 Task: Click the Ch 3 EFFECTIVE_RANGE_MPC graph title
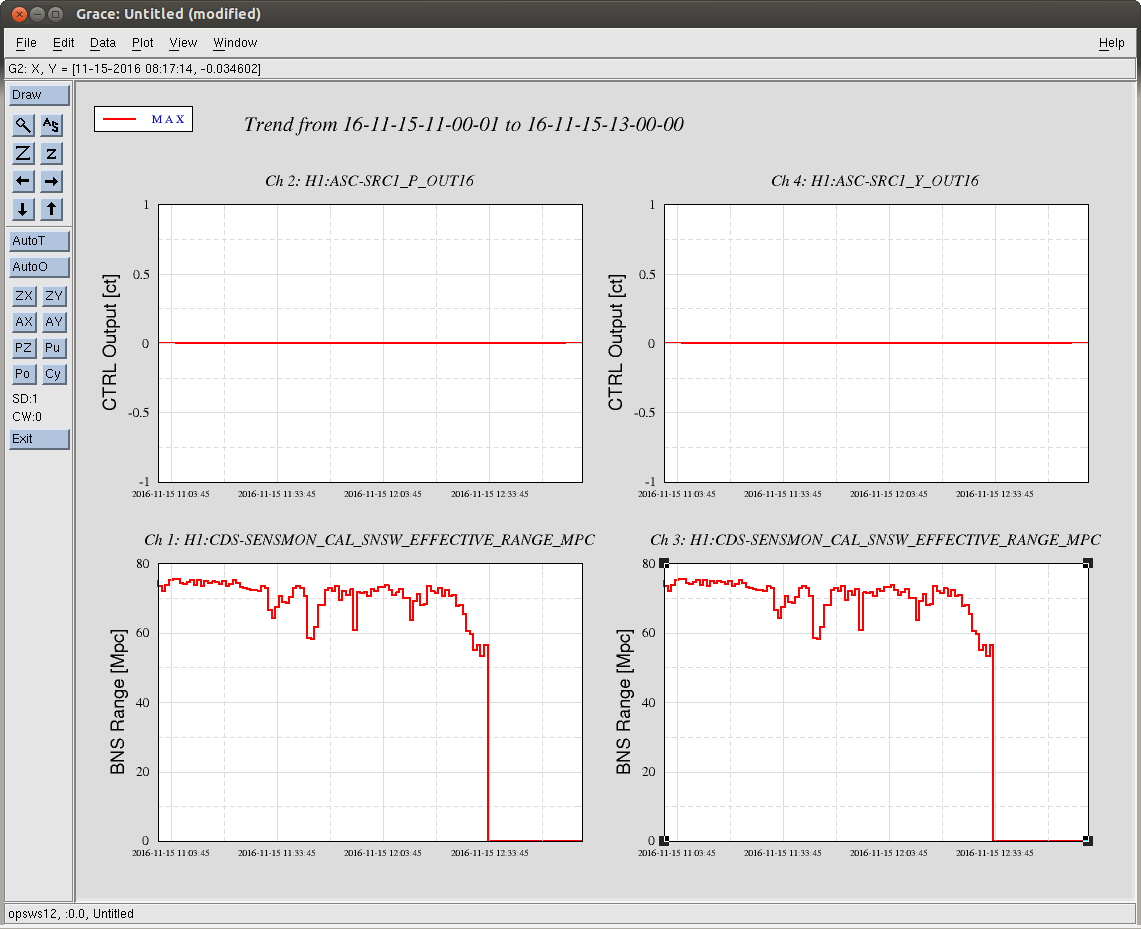(x=875, y=540)
